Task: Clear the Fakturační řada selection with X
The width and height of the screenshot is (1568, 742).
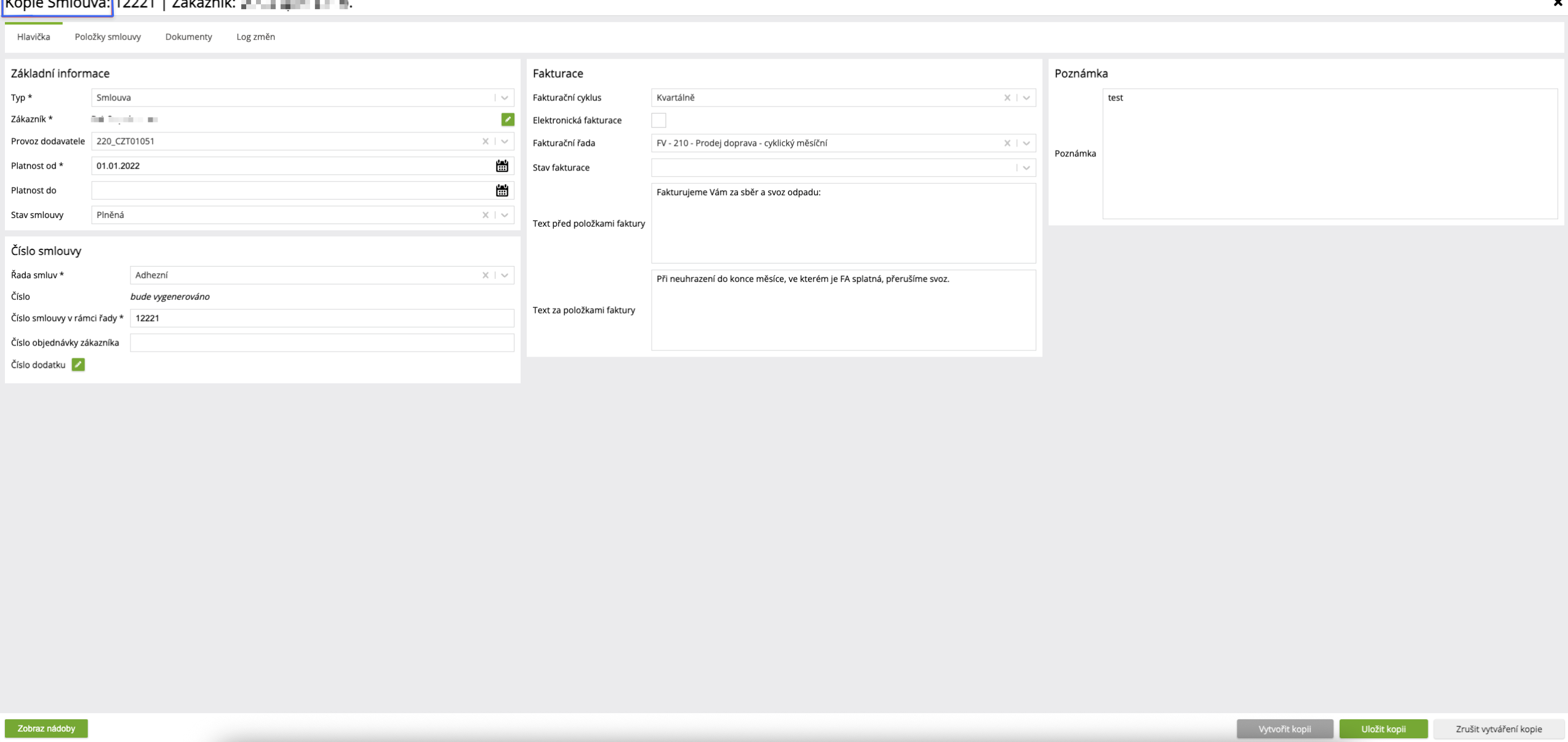Action: point(1007,143)
